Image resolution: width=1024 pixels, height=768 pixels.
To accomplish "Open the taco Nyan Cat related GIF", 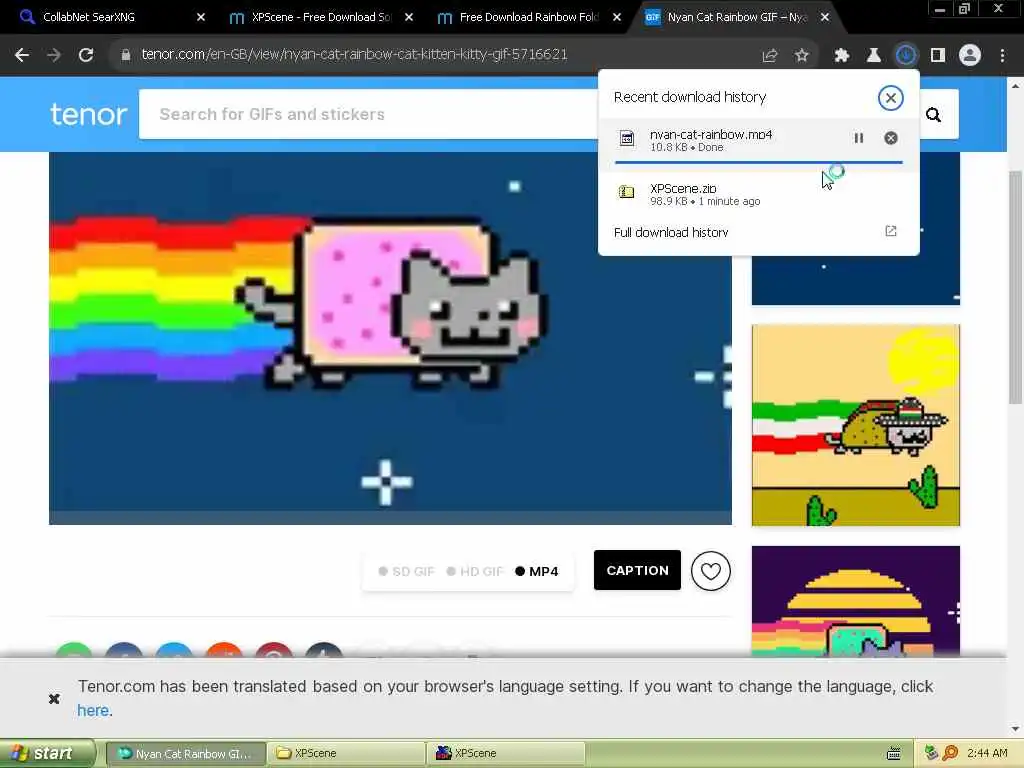I will click(x=856, y=425).
